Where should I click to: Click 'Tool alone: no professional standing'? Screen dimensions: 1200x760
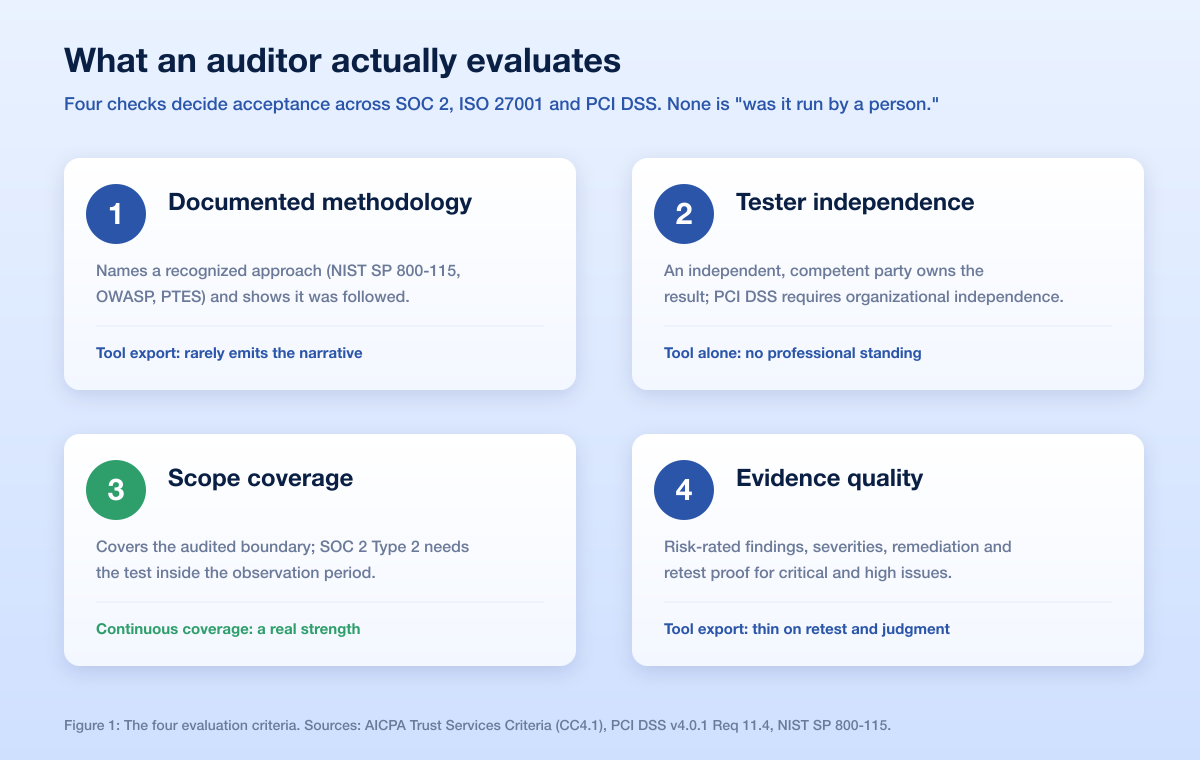(793, 353)
